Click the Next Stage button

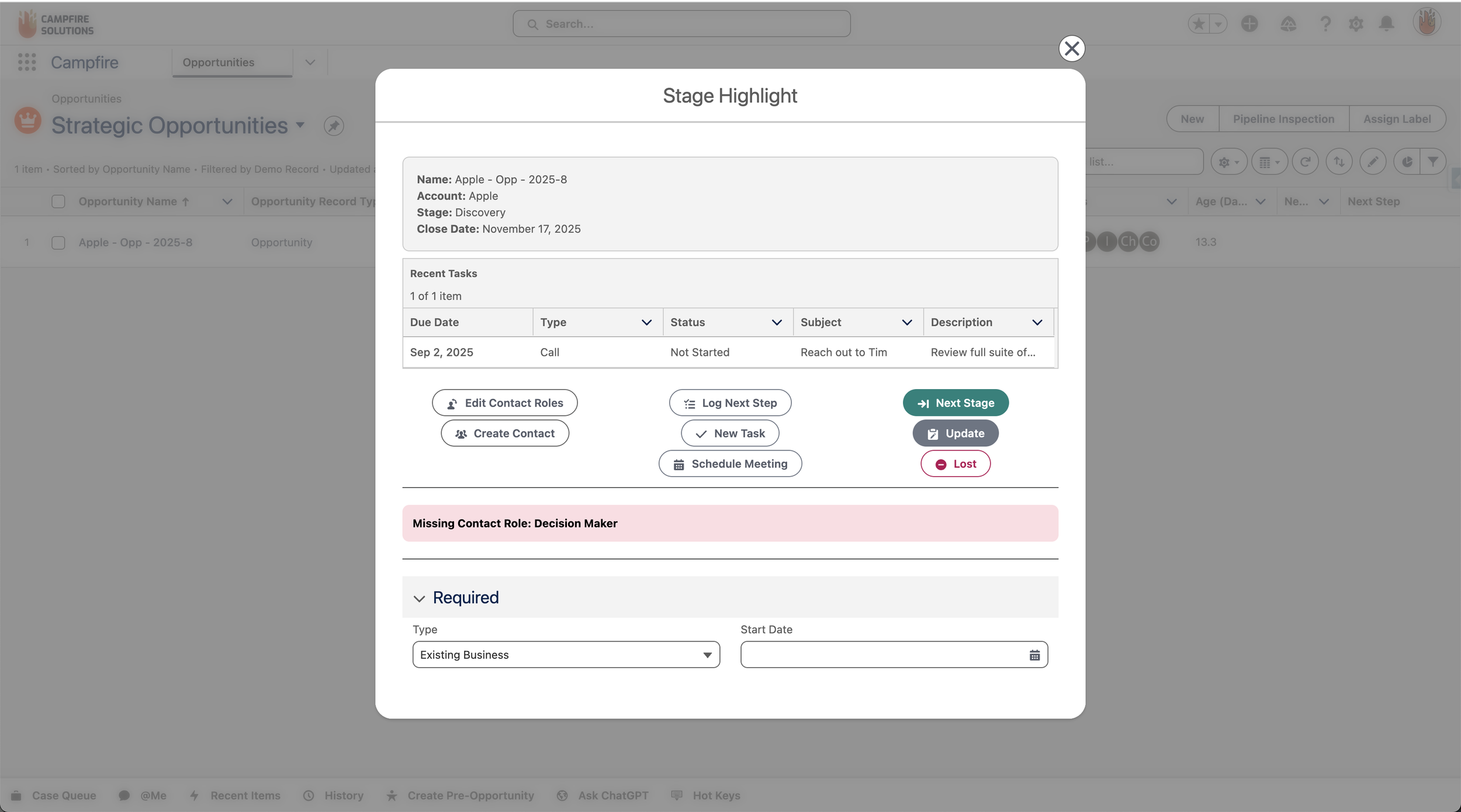[x=955, y=403]
